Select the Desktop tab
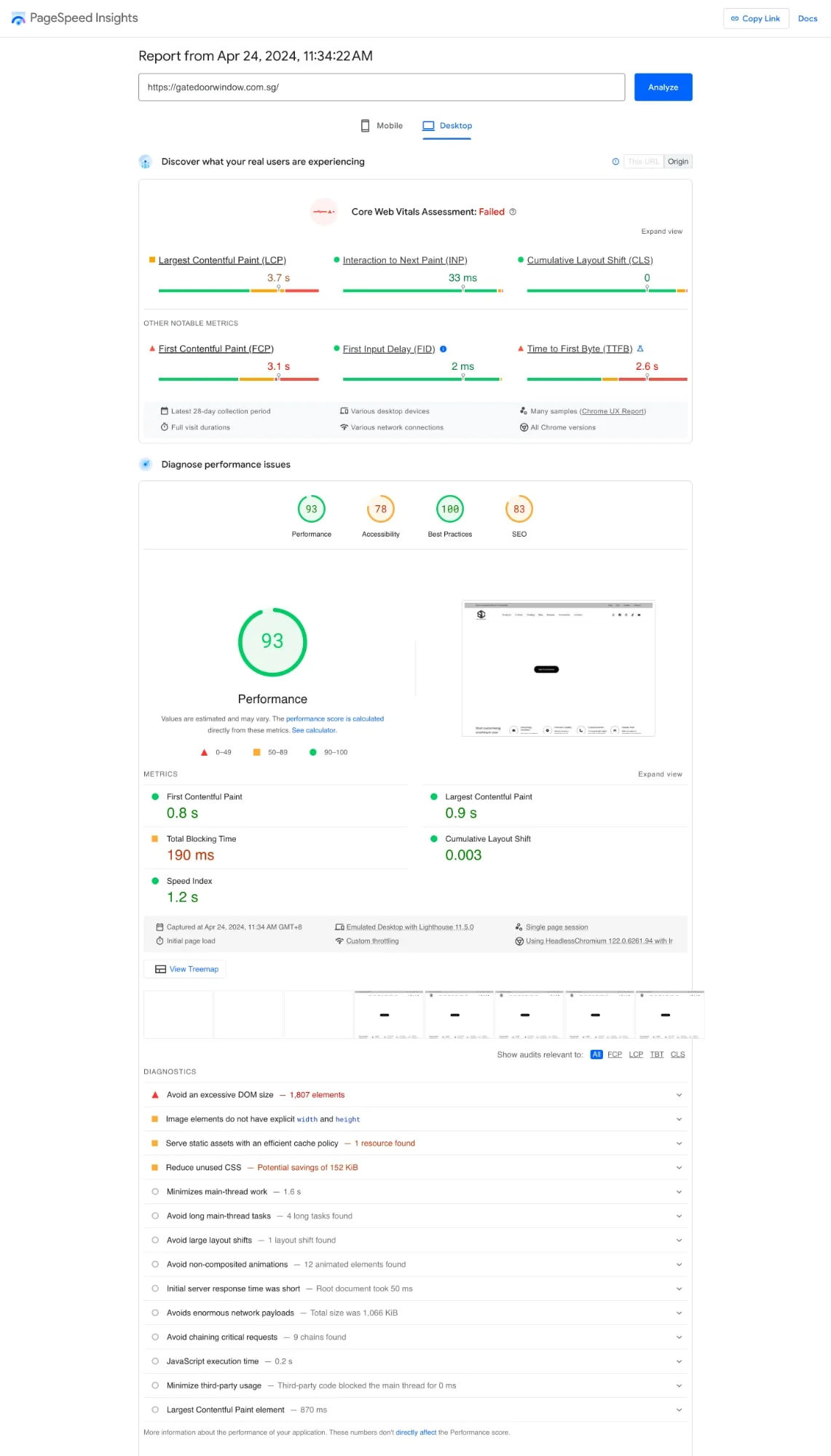Image resolution: width=831 pixels, height=1456 pixels. (447, 126)
